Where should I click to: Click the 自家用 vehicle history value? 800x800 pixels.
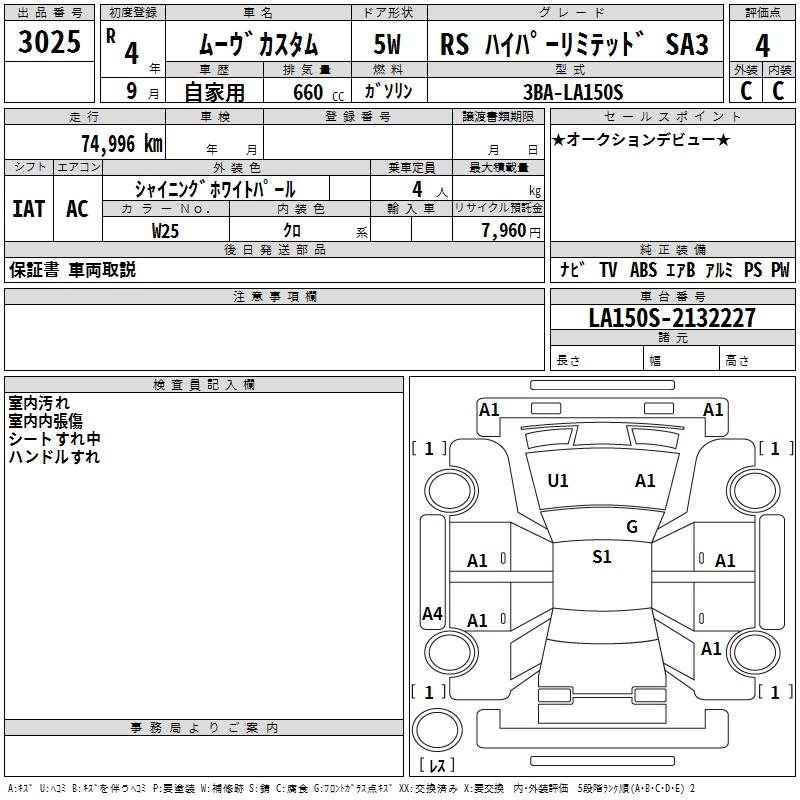(x=214, y=92)
